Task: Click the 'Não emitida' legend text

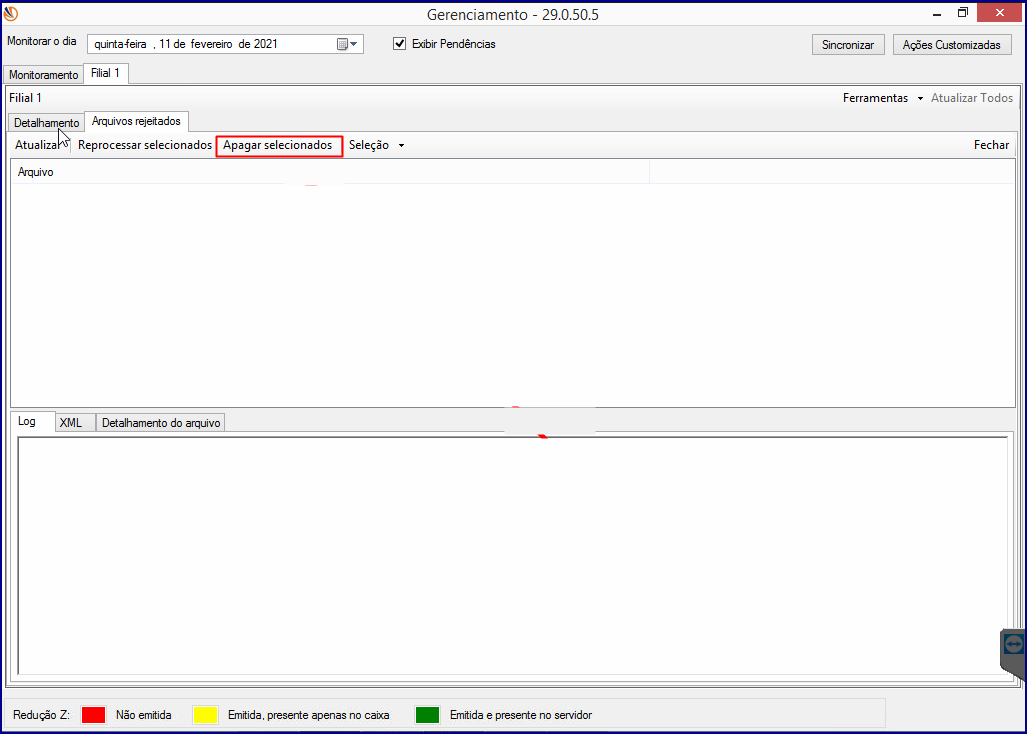Action: click(143, 715)
